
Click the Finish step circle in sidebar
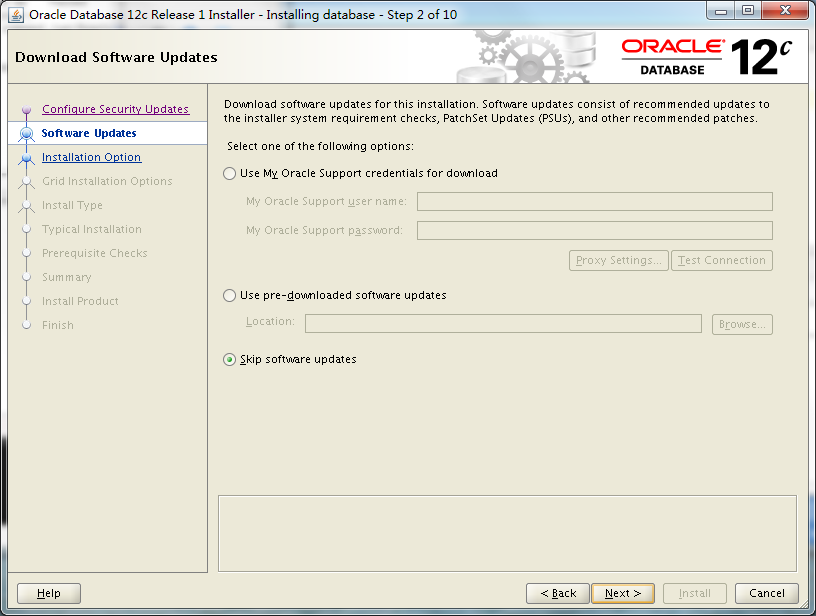pyautogui.click(x=26, y=325)
